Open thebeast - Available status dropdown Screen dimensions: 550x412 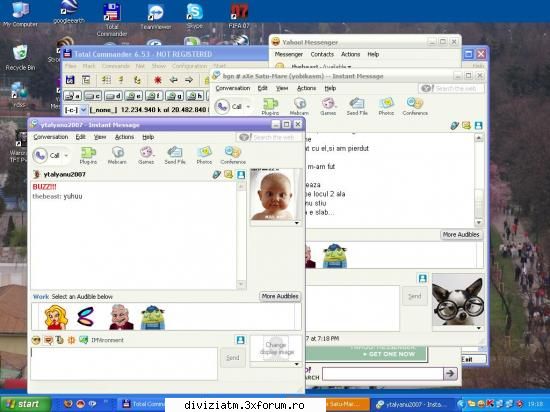321,67
